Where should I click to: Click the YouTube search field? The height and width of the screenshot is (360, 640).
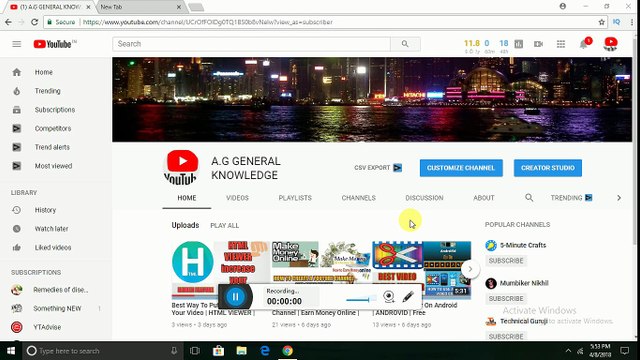click(251, 44)
